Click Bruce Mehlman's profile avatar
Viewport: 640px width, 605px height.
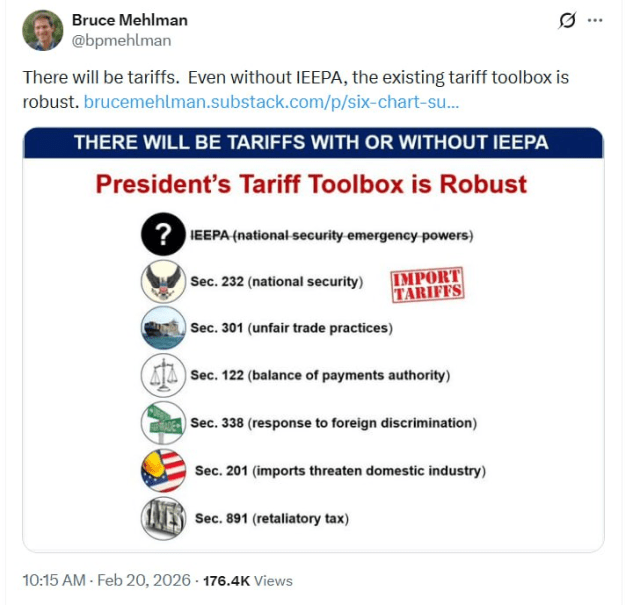[x=42, y=30]
